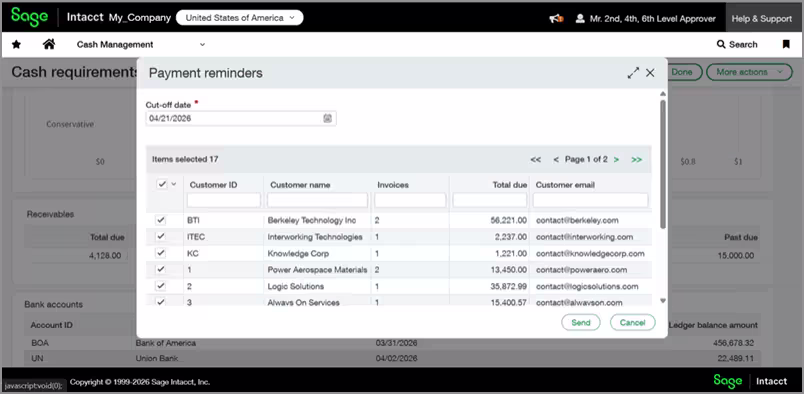Click the contact@poweraero.com email cell
The height and width of the screenshot is (394, 804).
(581, 269)
